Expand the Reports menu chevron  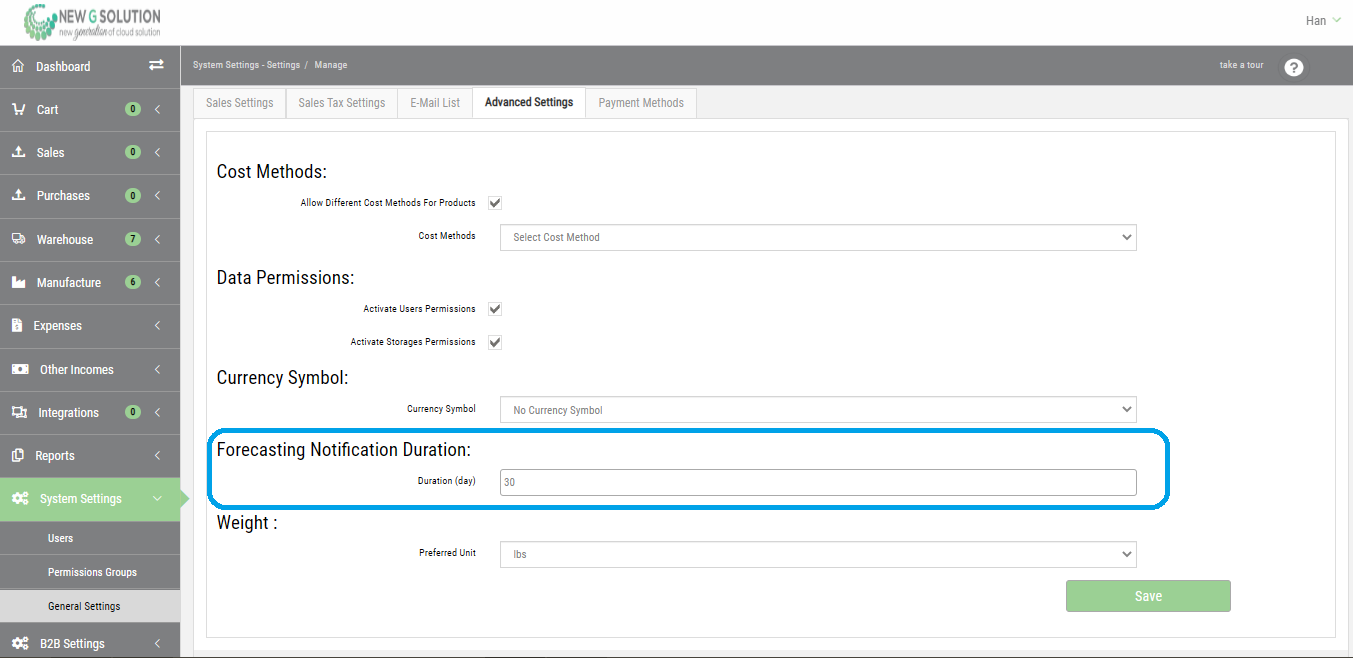point(157,455)
